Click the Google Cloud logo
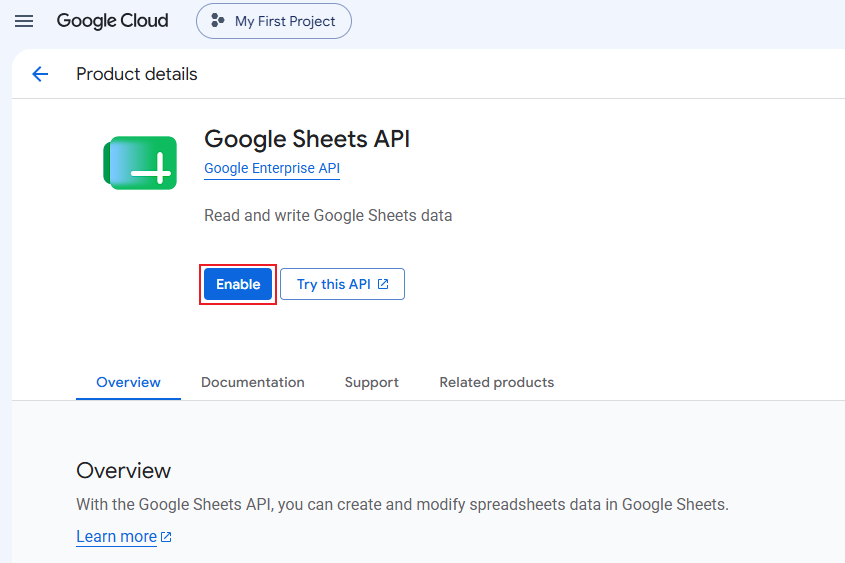The image size is (845, 563). pos(113,21)
